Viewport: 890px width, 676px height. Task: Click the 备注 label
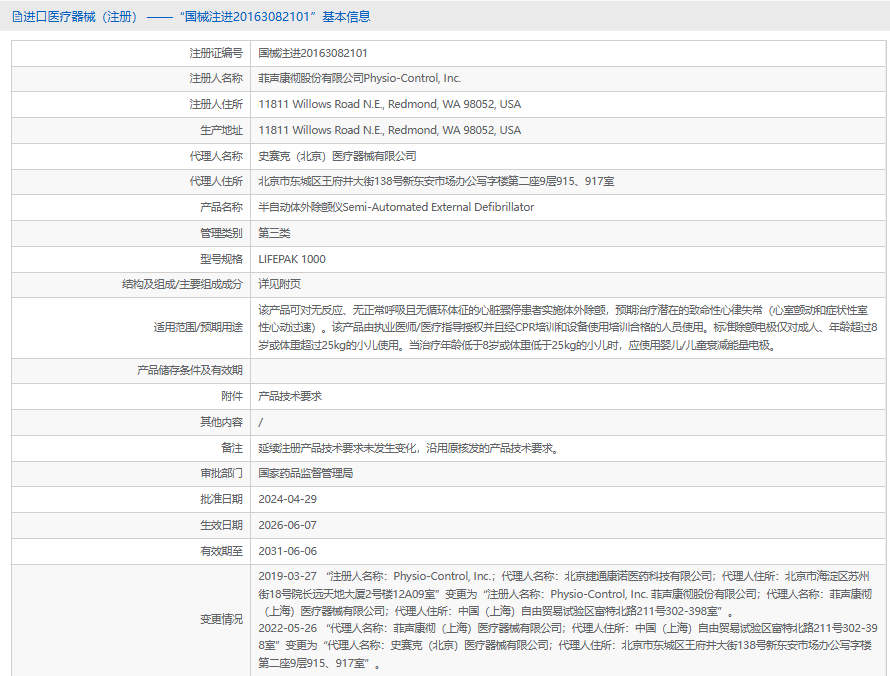[x=232, y=448]
